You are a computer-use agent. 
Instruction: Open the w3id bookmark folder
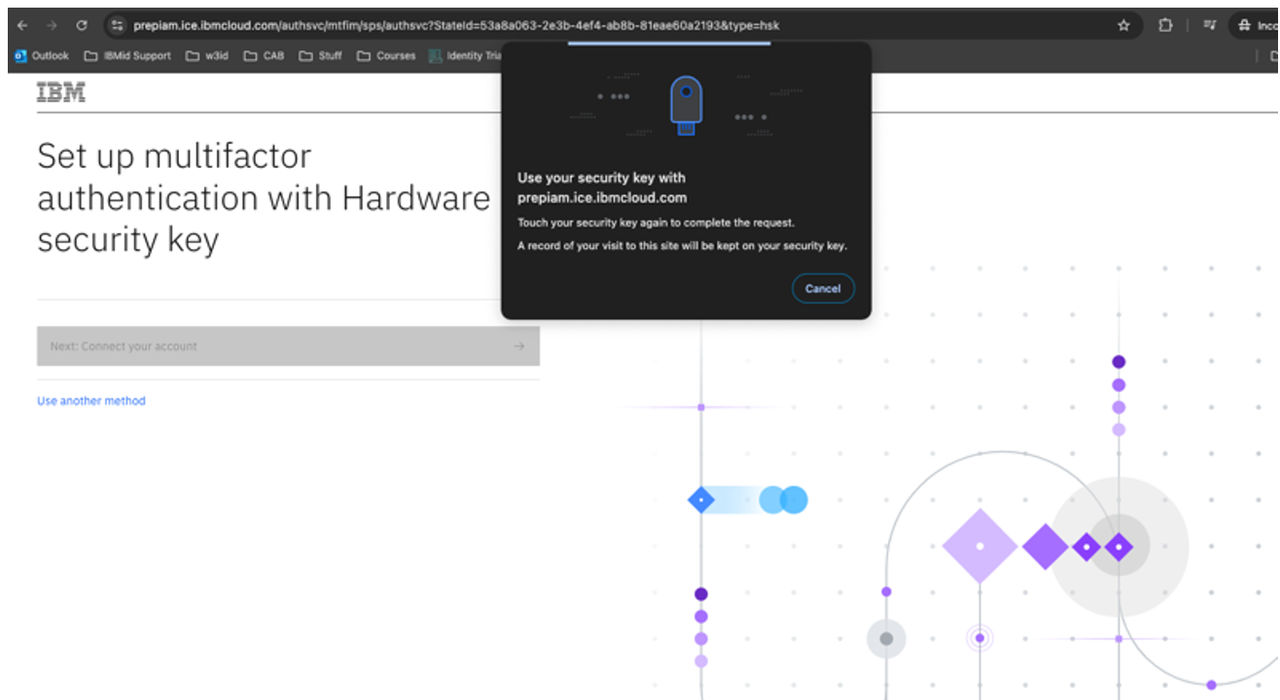(207, 56)
